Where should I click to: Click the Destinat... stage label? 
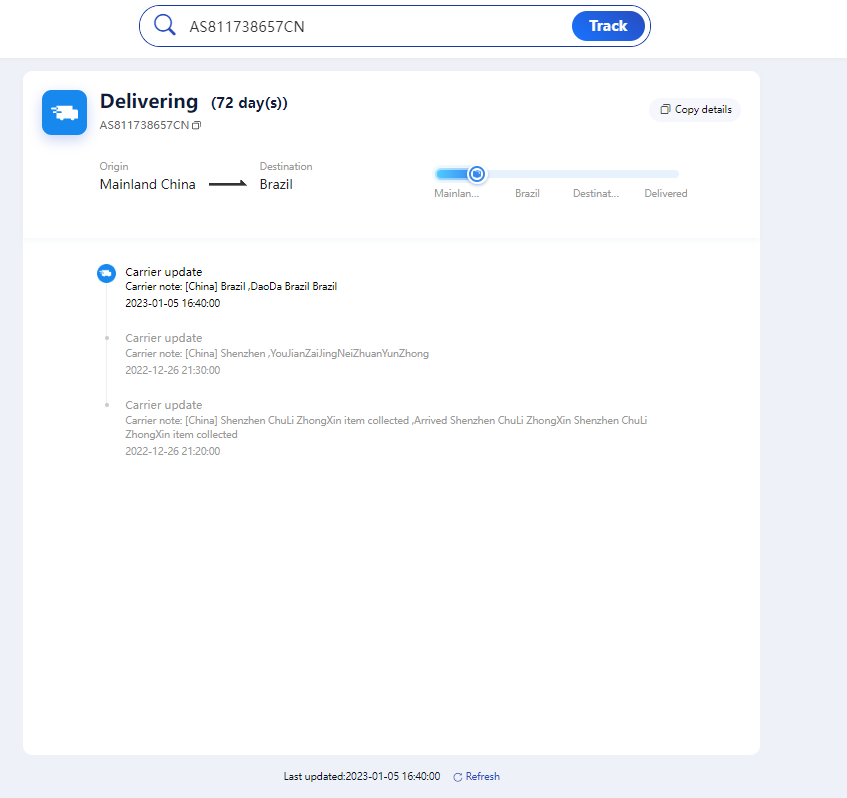coord(596,193)
